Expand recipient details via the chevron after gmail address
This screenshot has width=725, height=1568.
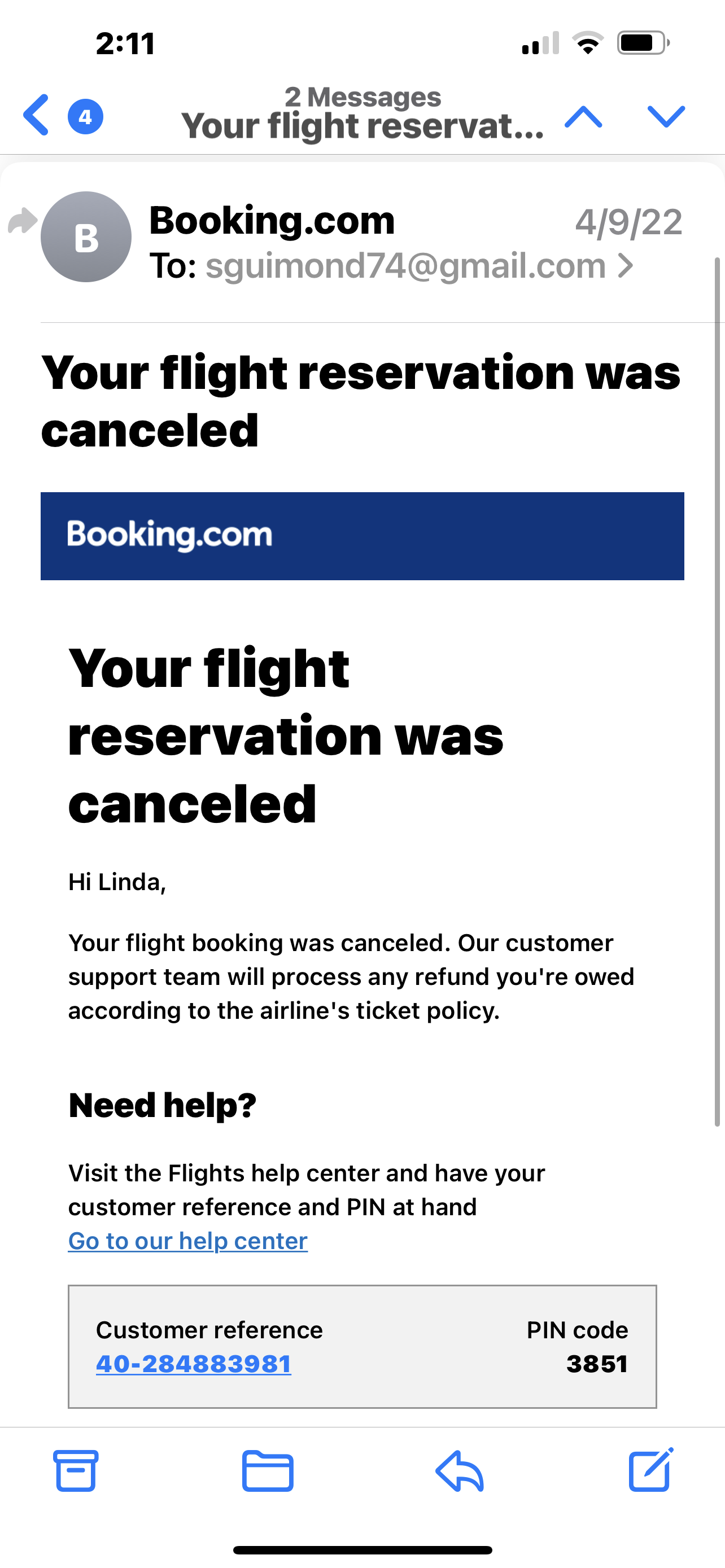626,266
